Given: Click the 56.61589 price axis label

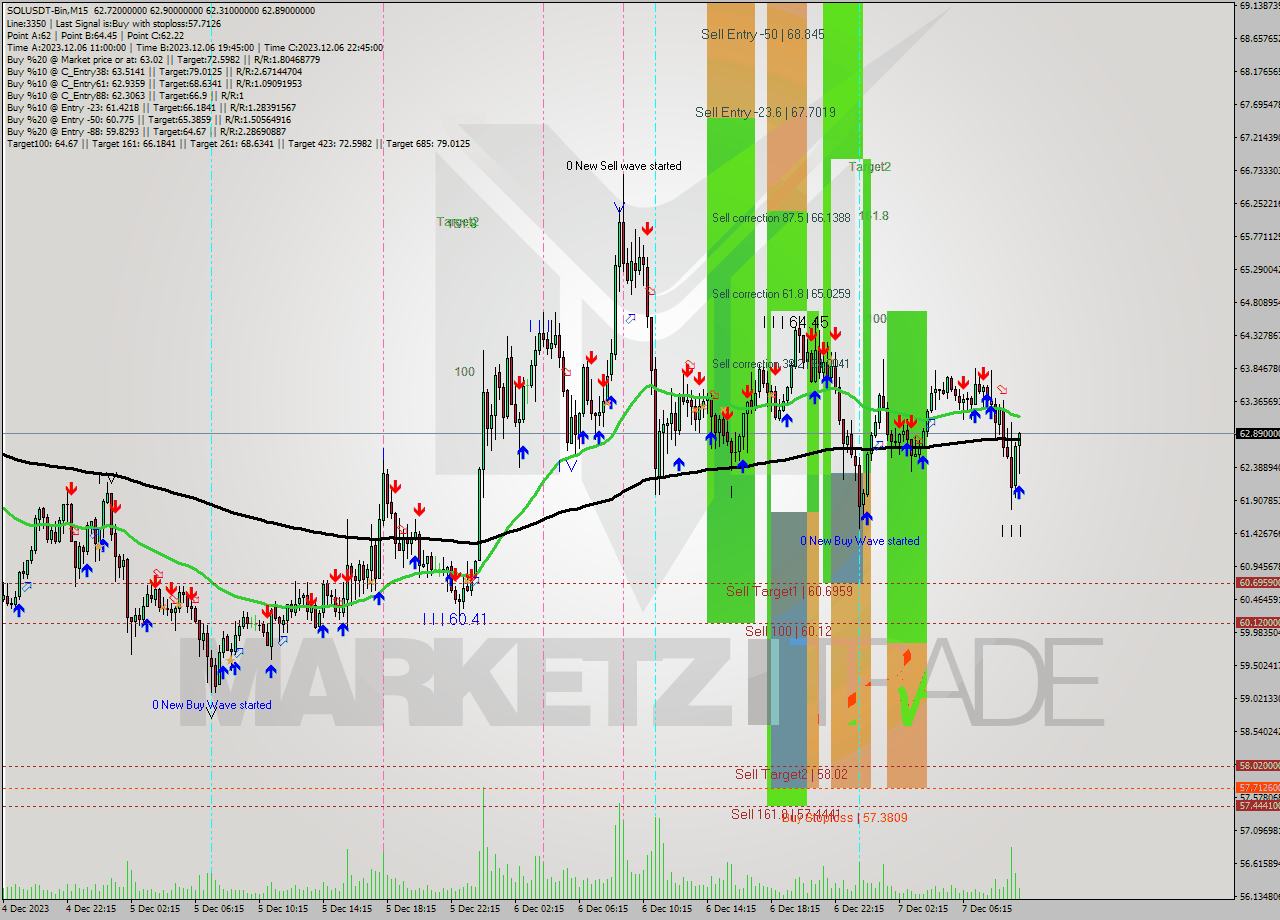Looking at the screenshot, I should click(x=1259, y=863).
